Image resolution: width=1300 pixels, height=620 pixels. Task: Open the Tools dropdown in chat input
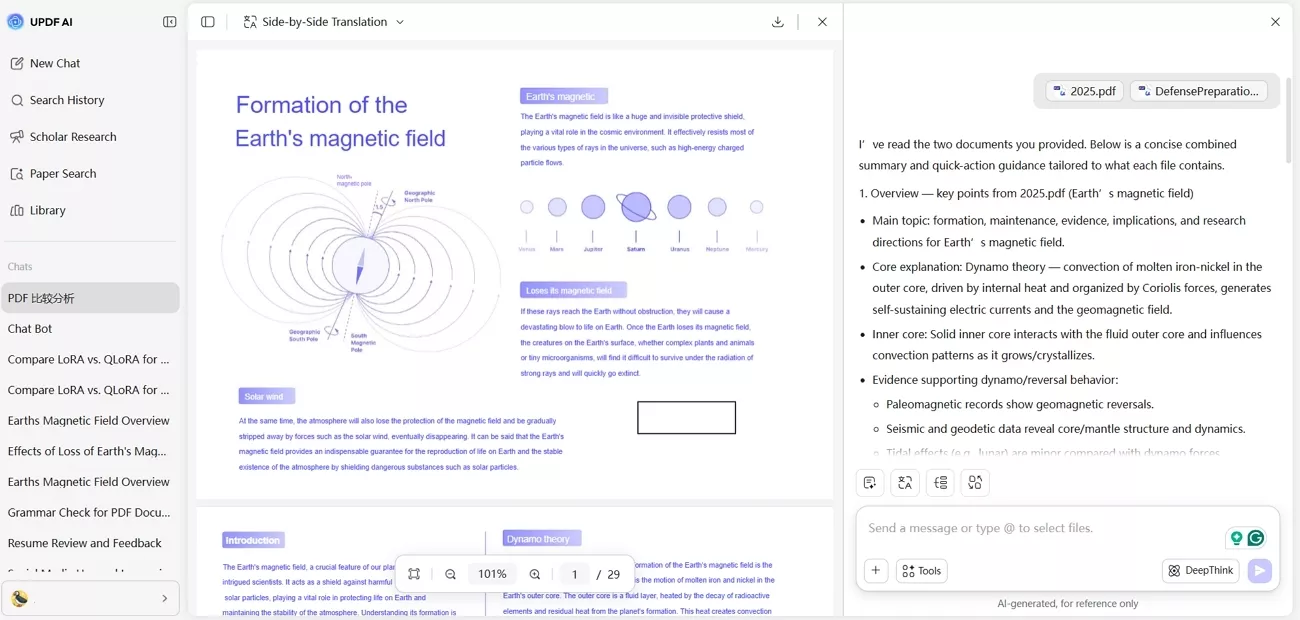(x=920, y=570)
